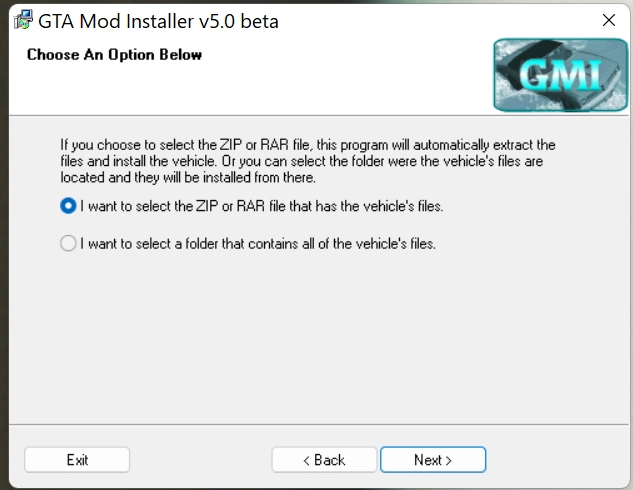633x490 pixels.
Task: Click the 'I want to select the ZIP or RAR file' label
Action: point(261,207)
